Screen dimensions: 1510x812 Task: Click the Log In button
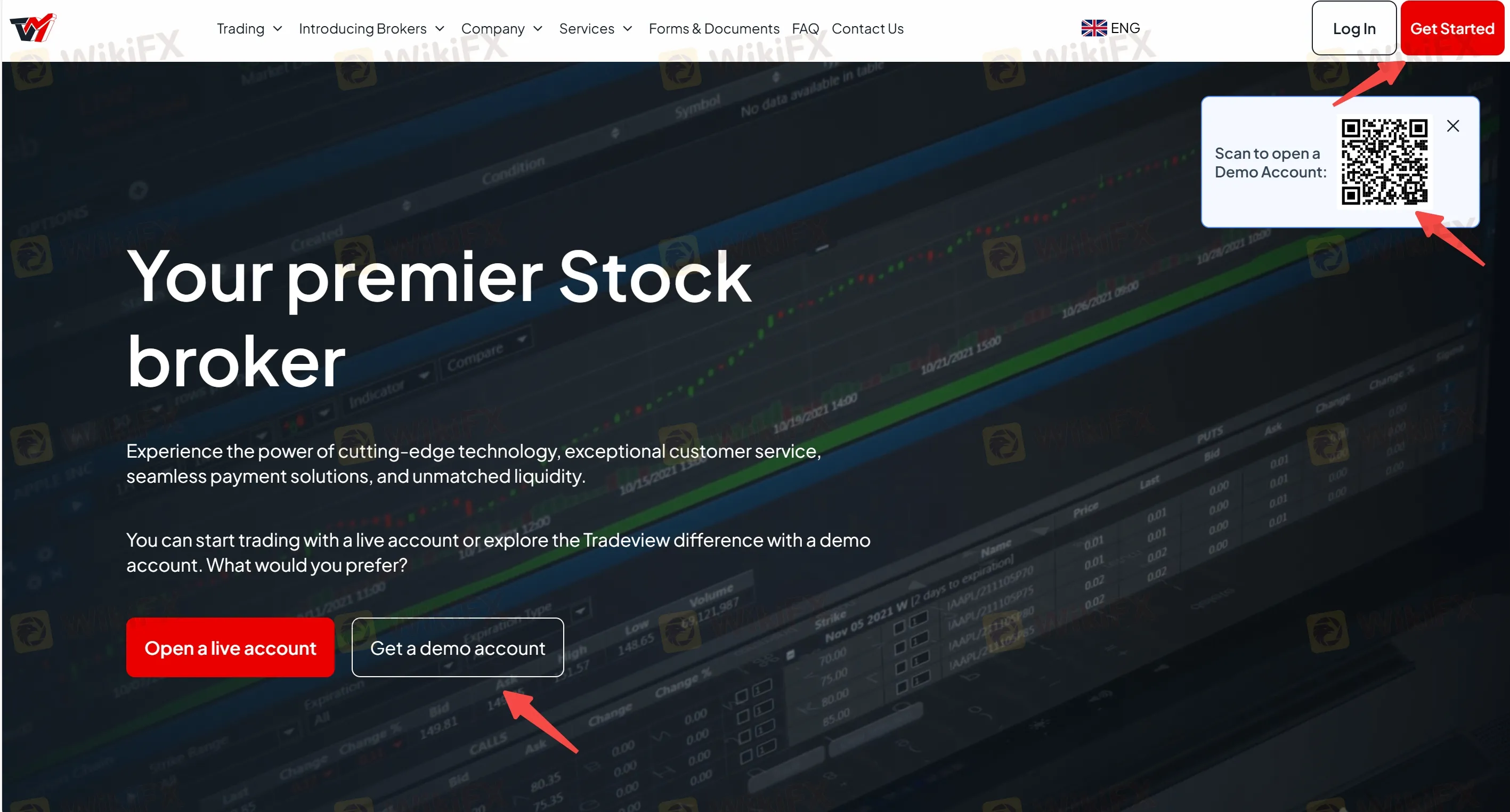(1351, 28)
